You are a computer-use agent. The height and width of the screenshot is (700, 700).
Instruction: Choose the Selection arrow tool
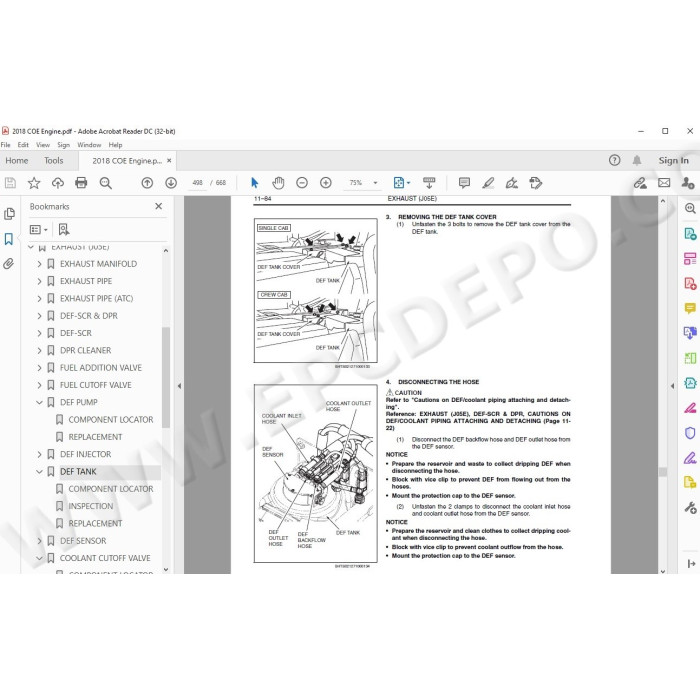pos(254,183)
